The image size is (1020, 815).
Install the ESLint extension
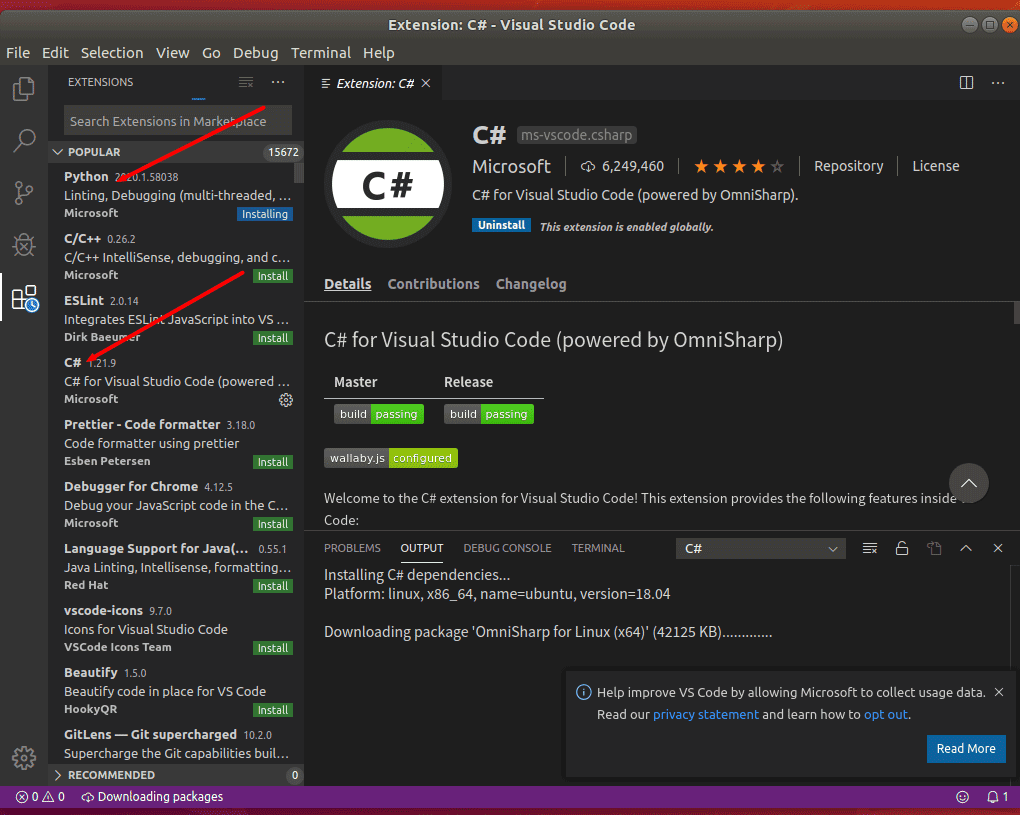[273, 338]
